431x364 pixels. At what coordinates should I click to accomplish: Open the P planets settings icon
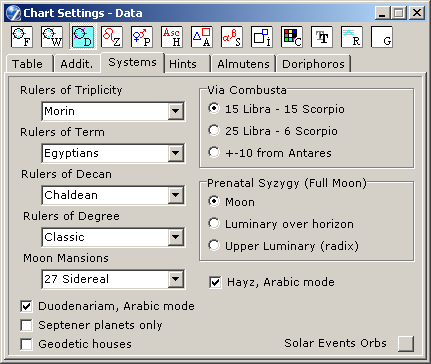pyautogui.click(x=142, y=37)
